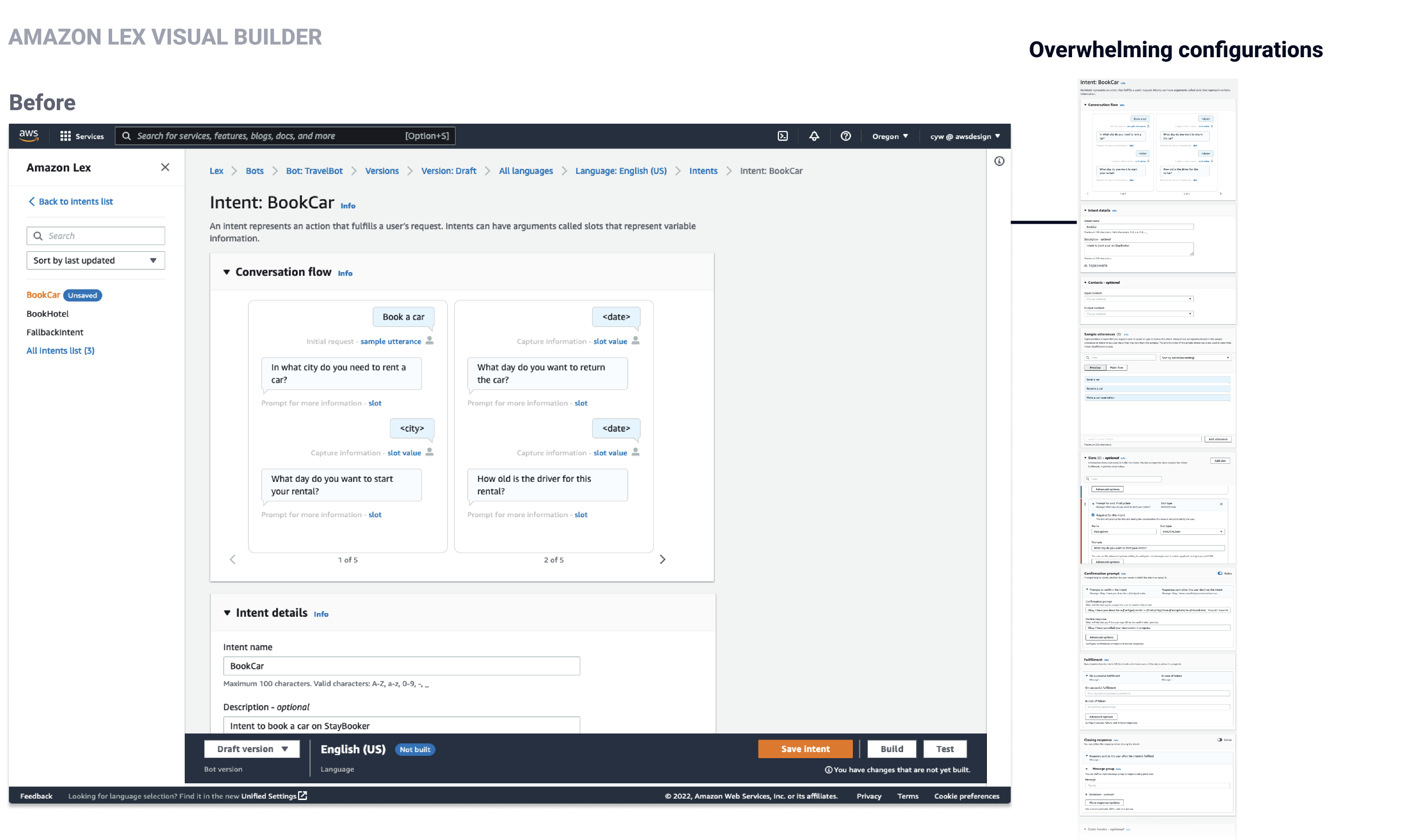Open the Draft version dropdown
The width and height of the screenshot is (1421, 840).
(252, 749)
